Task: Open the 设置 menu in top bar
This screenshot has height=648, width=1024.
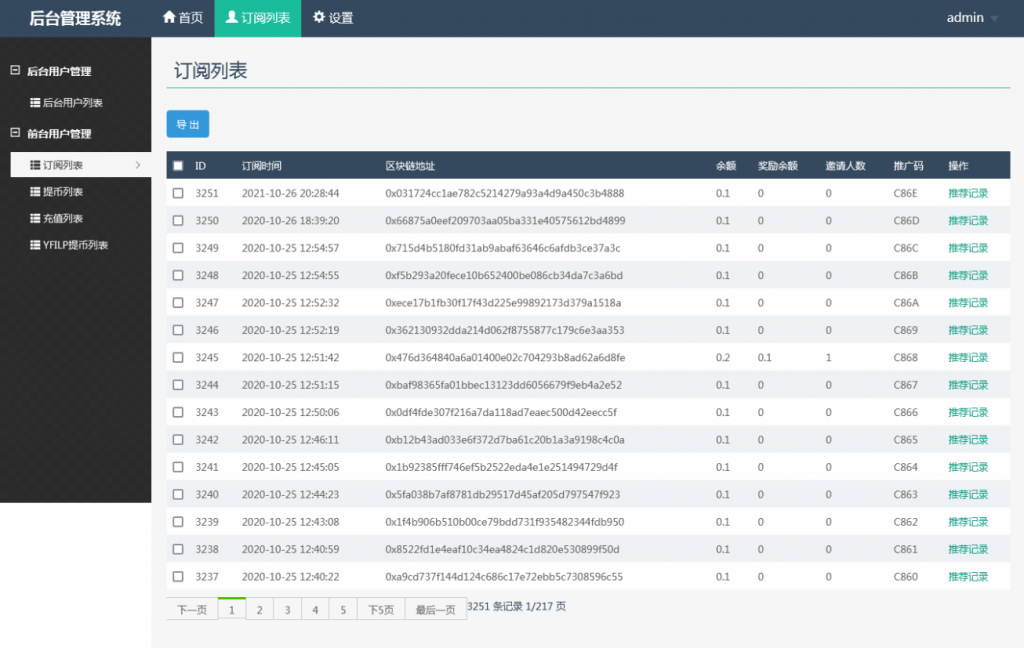Action: pos(333,18)
